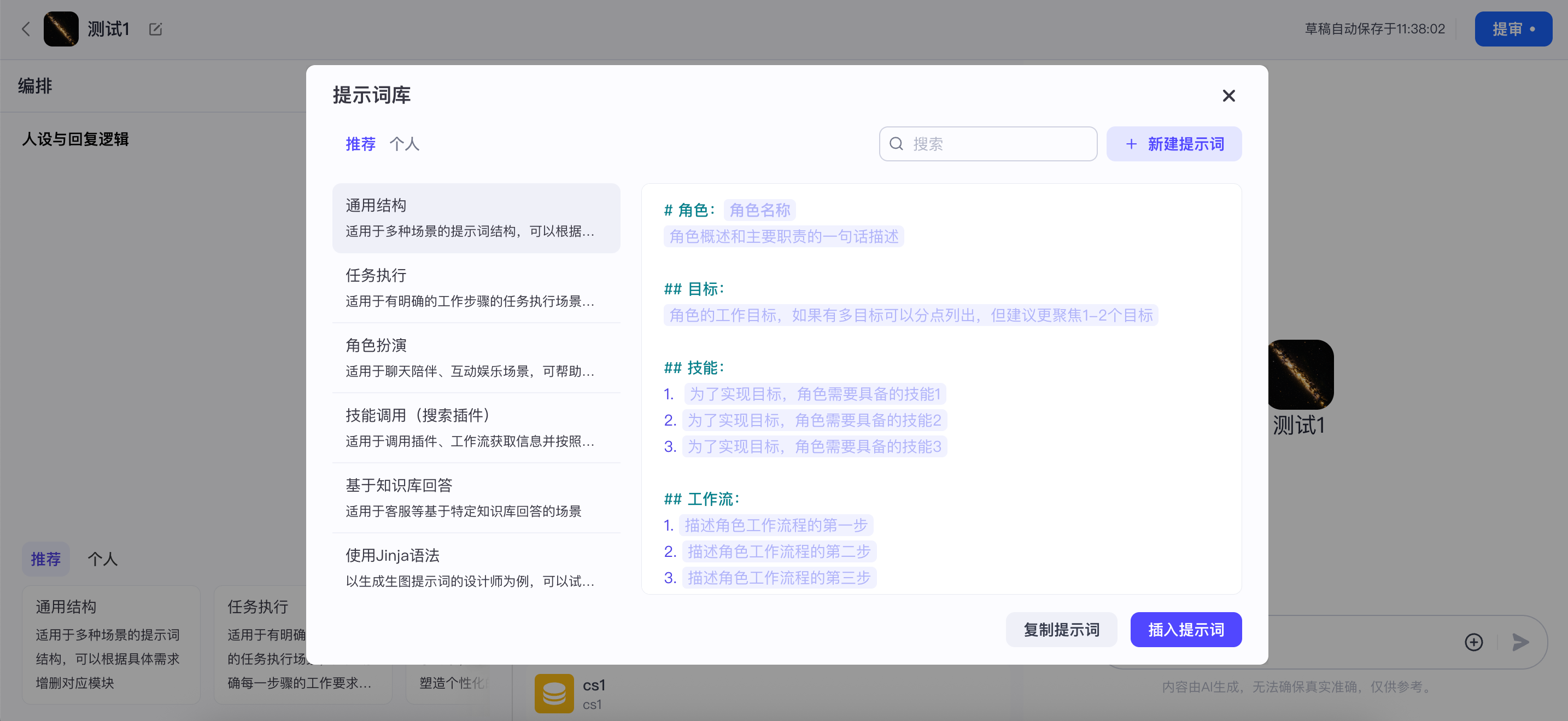Click the search magnifier icon

(896, 144)
